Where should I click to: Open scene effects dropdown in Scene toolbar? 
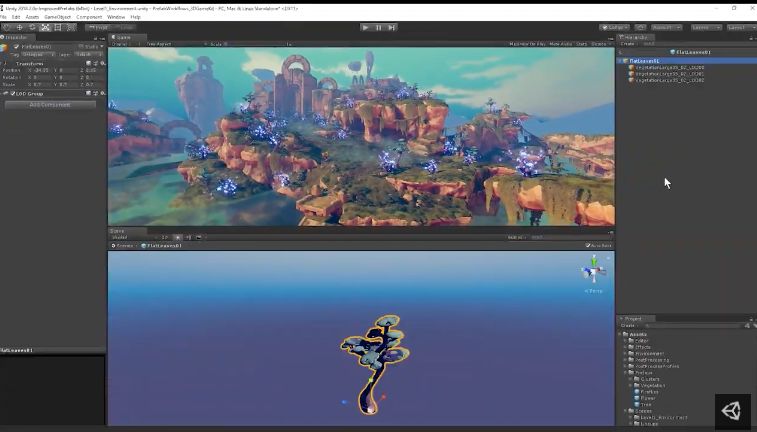[199, 237]
